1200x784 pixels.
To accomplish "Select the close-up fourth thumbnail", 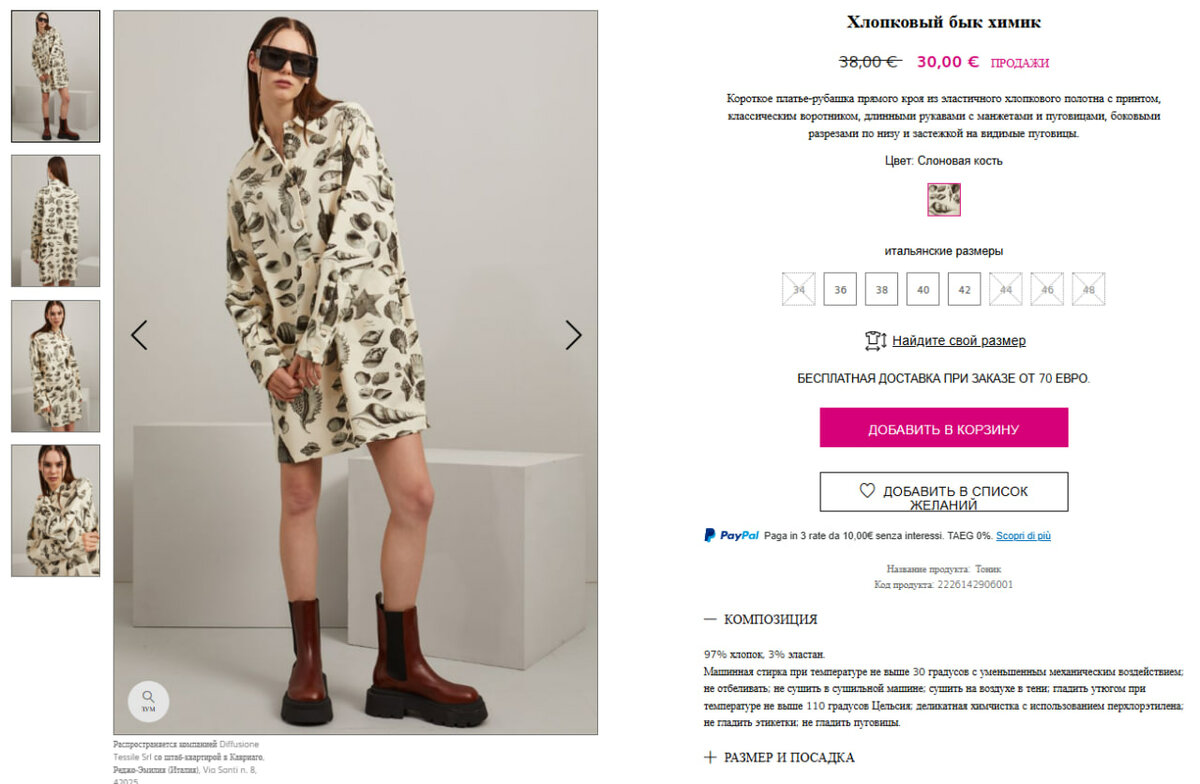I will pos(56,511).
